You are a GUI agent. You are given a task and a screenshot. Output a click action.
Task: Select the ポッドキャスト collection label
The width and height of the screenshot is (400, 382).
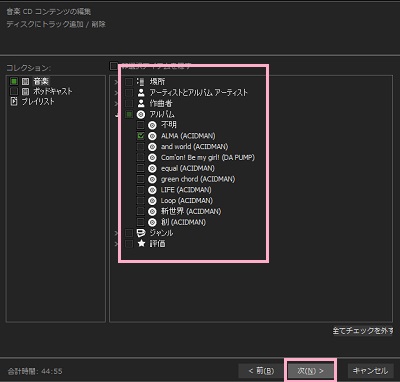[x=53, y=91]
